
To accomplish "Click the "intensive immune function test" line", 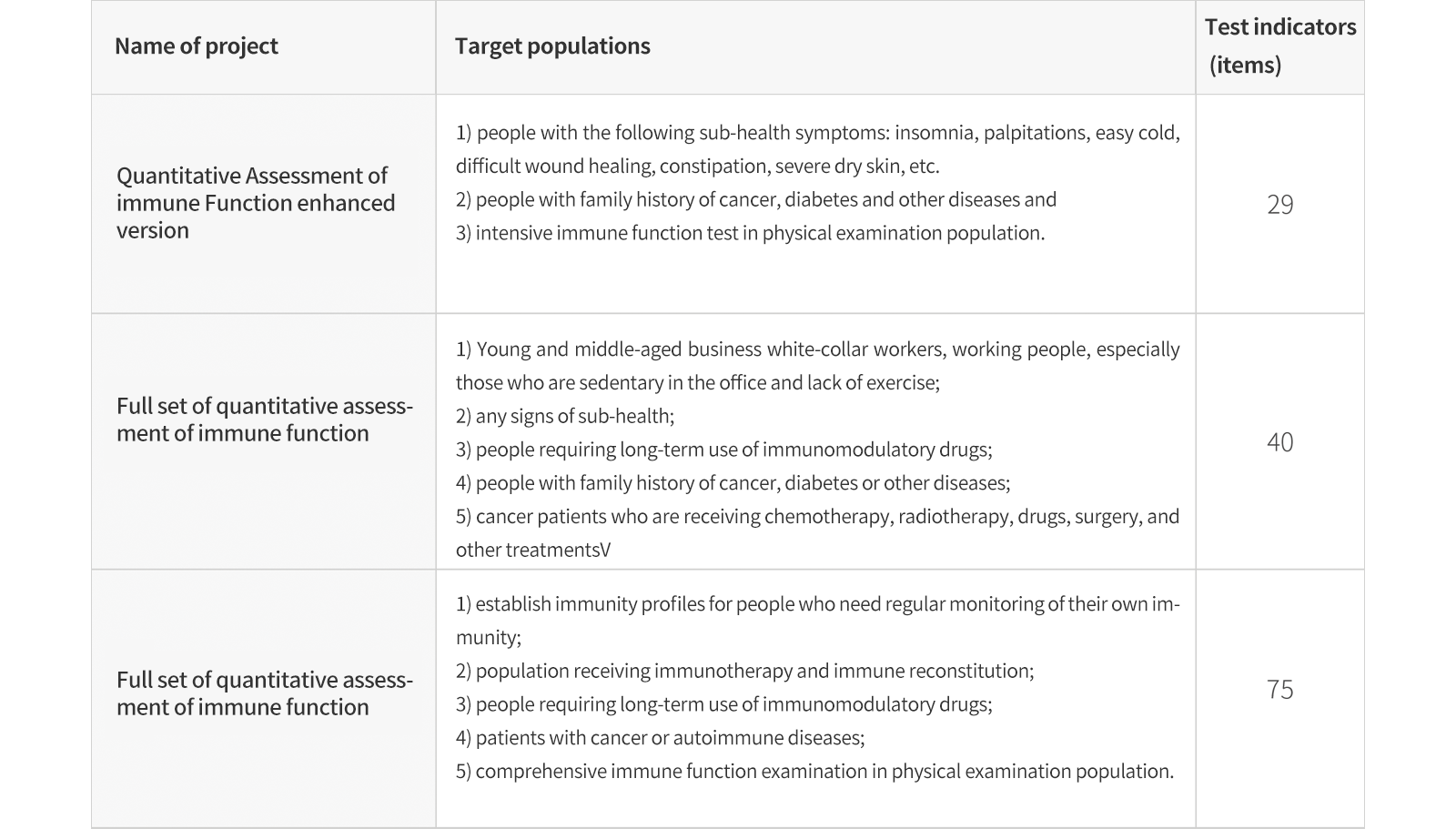I will click(x=750, y=233).
